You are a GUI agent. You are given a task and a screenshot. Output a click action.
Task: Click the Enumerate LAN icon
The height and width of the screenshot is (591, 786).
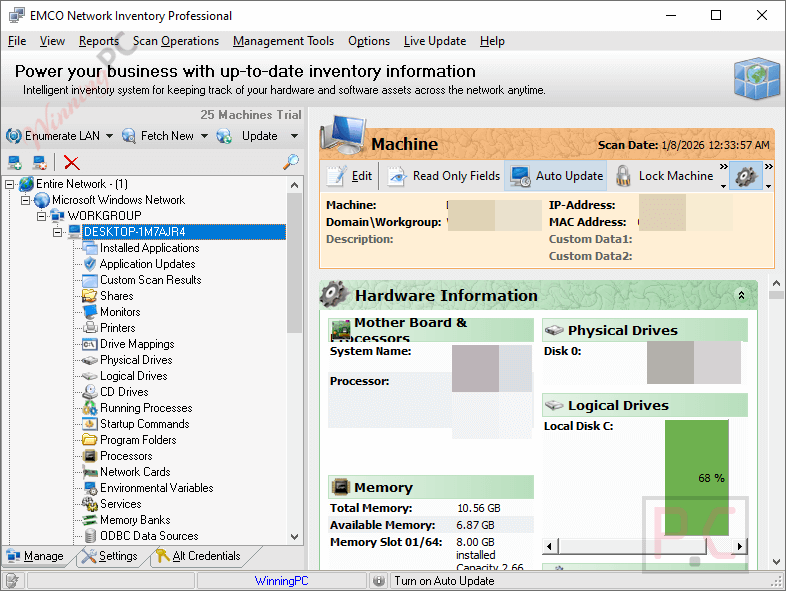click(14, 136)
